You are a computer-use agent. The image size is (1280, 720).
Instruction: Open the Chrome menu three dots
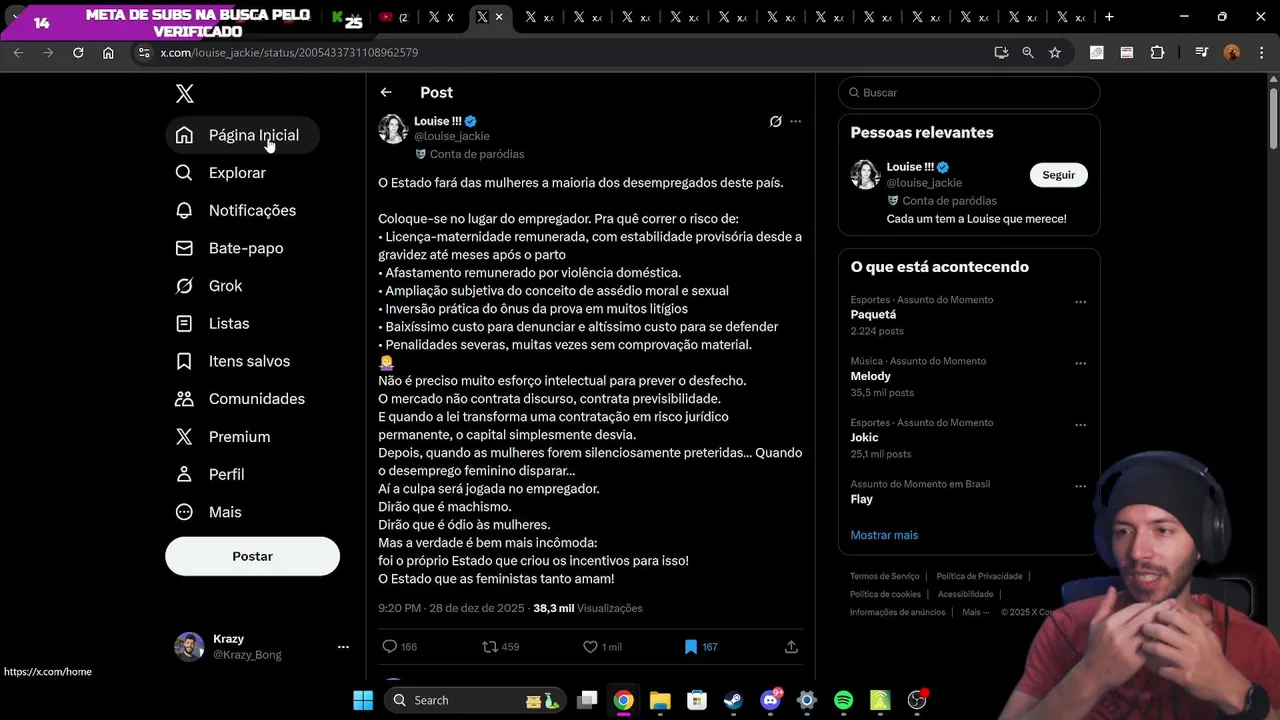1261,52
